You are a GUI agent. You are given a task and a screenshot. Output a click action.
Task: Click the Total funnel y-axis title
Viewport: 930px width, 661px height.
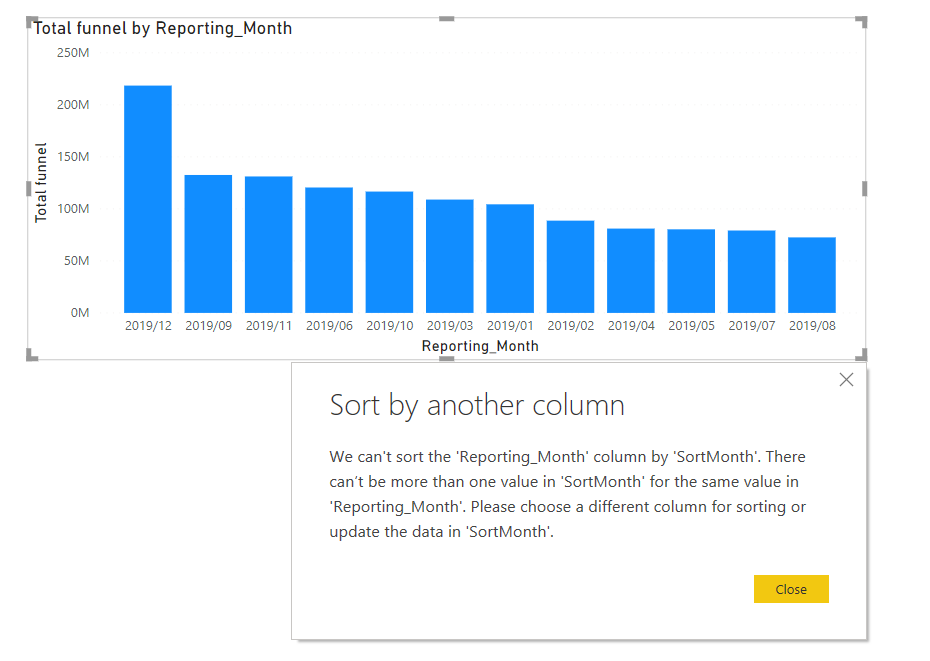40,183
